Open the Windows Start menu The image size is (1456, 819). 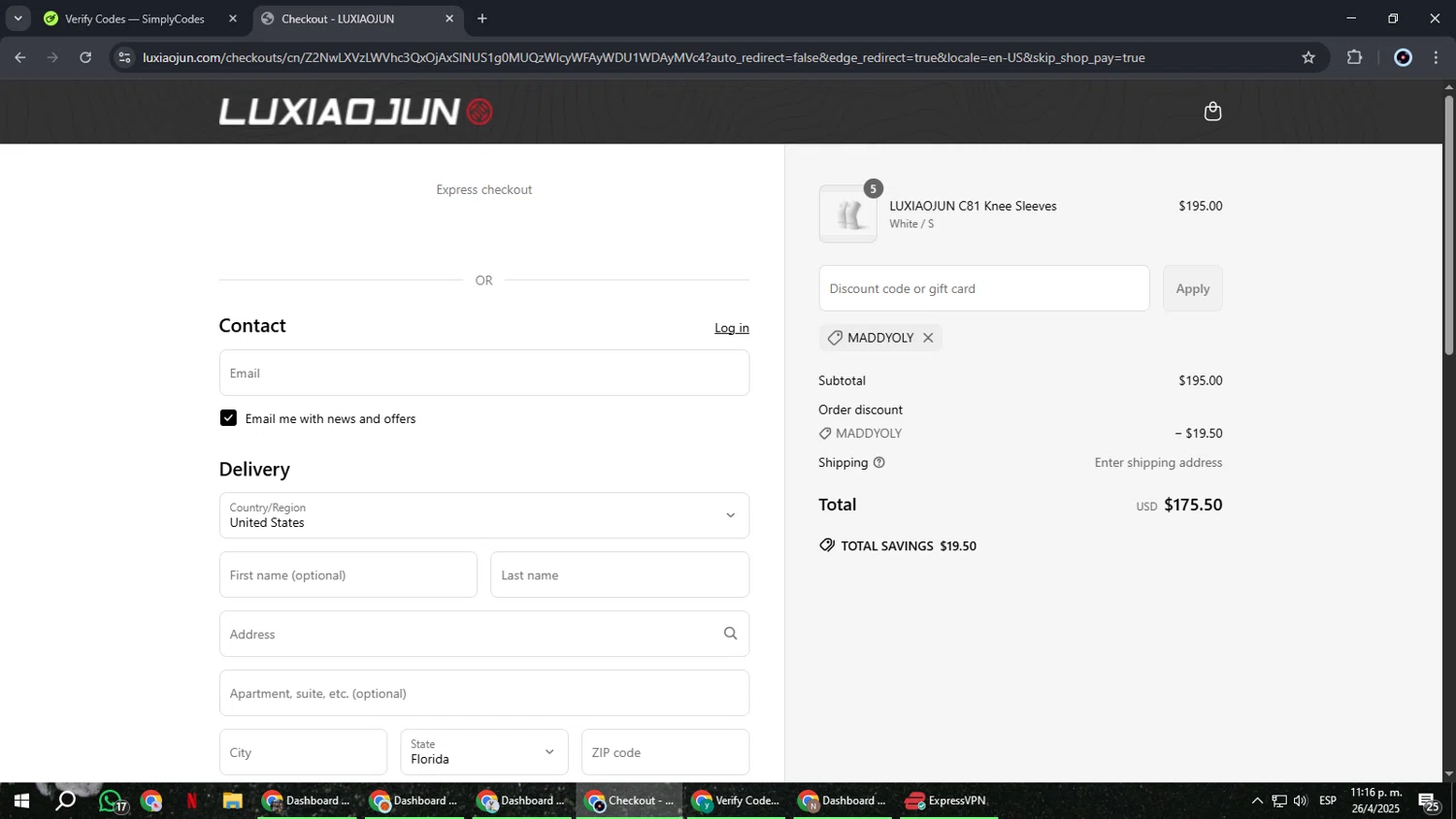pos(20,802)
